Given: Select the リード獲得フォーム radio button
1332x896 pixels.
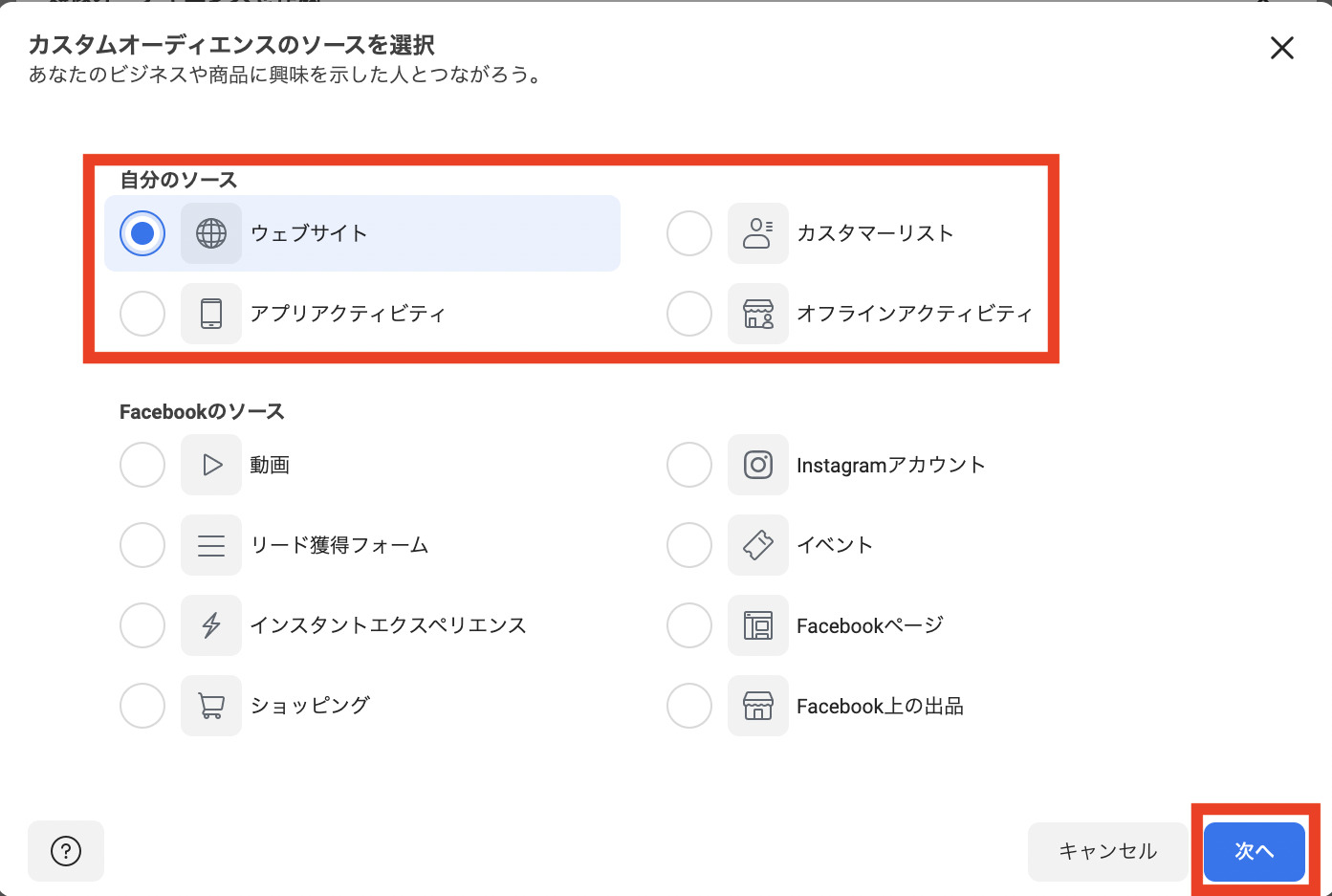Looking at the screenshot, I should [142, 545].
